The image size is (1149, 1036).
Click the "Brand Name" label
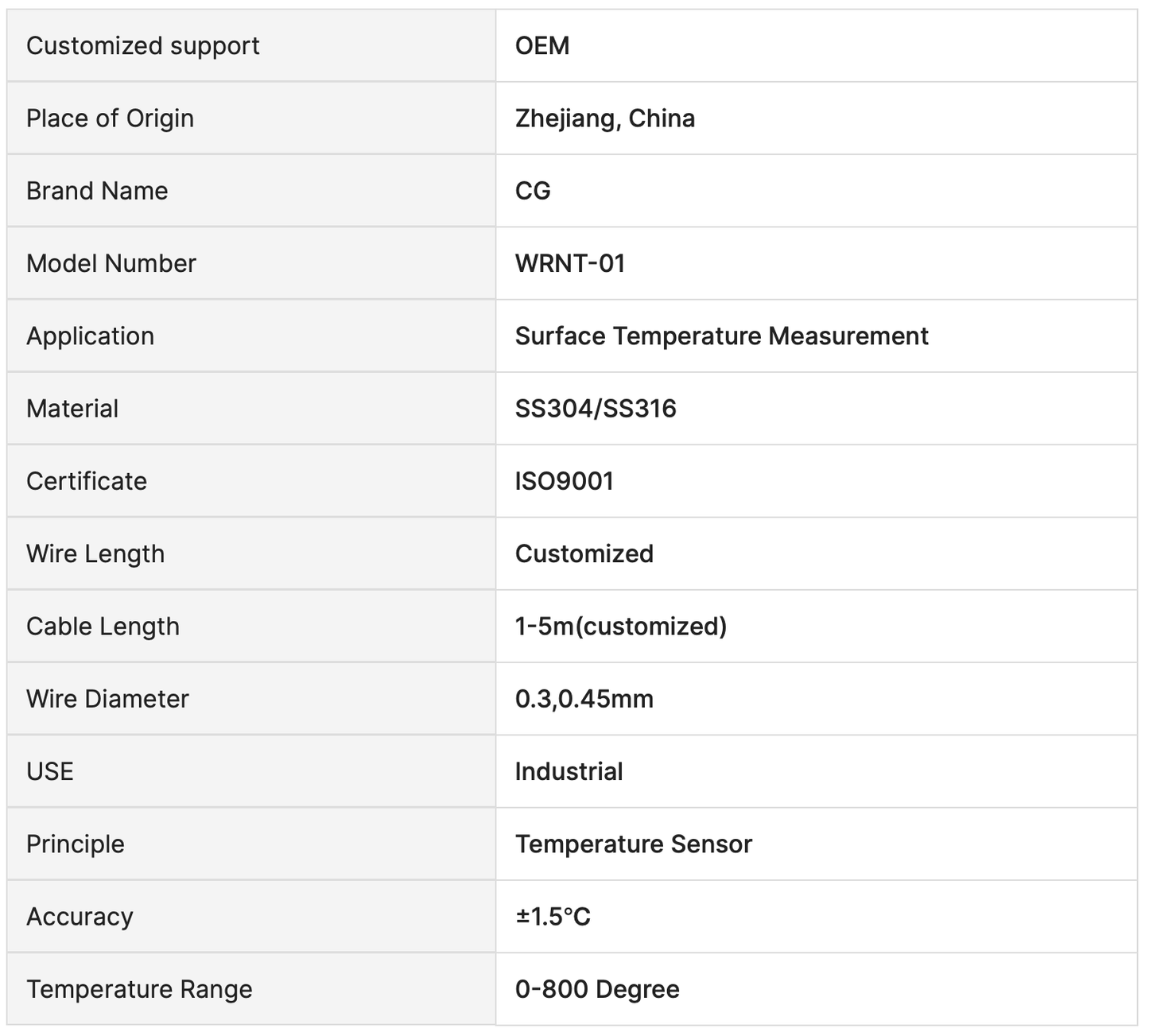click(97, 191)
